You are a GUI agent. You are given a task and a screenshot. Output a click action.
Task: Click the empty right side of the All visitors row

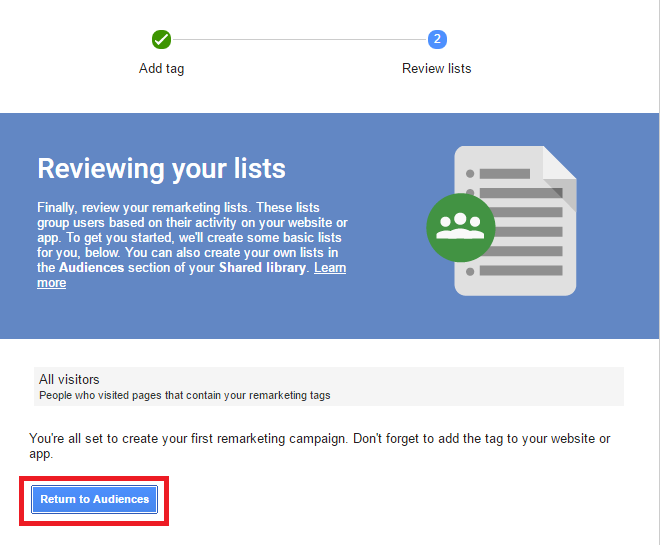500,385
